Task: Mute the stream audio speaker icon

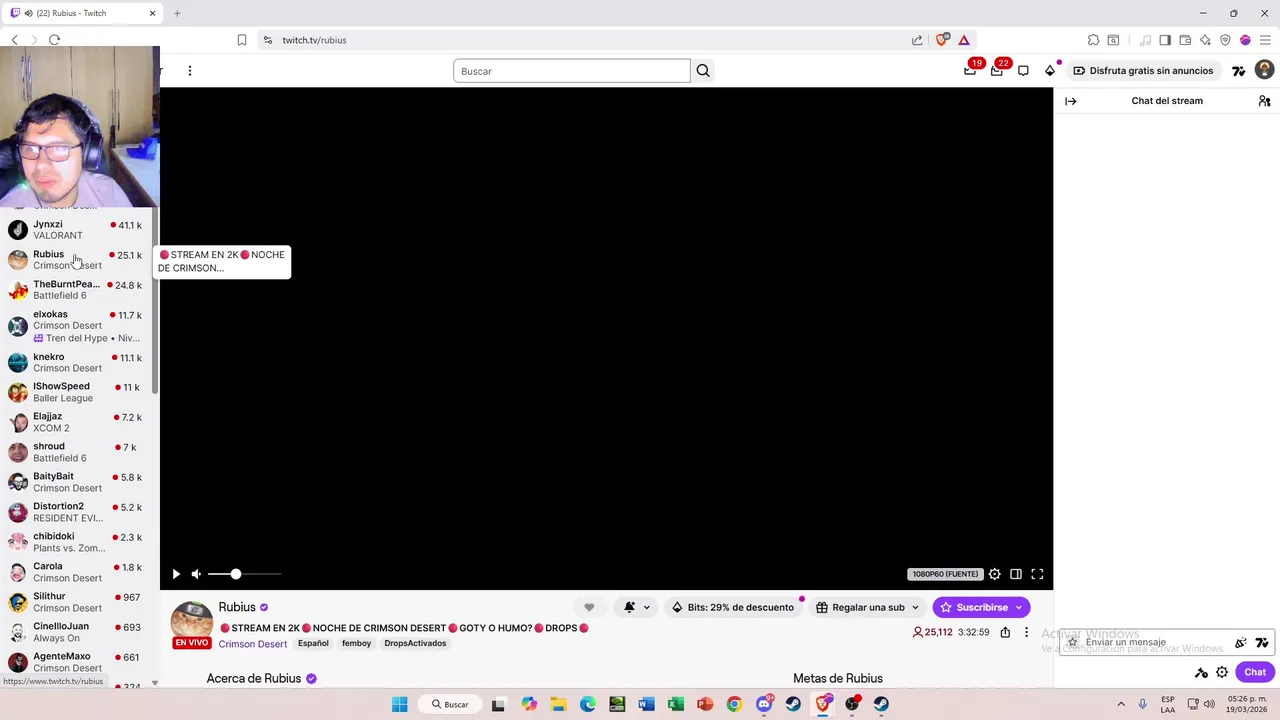Action: [196, 574]
